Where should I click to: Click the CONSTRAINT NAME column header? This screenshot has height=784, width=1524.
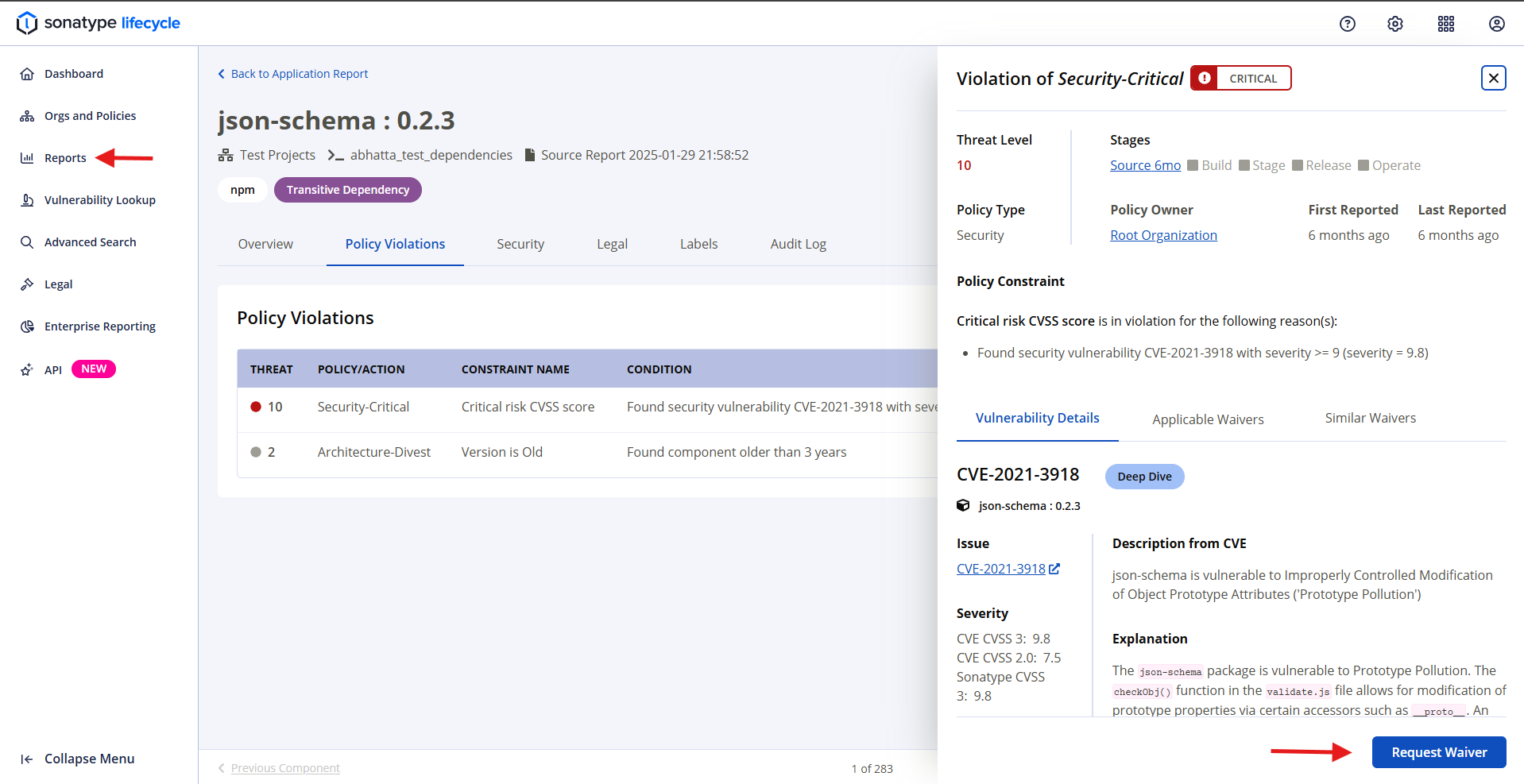516,369
